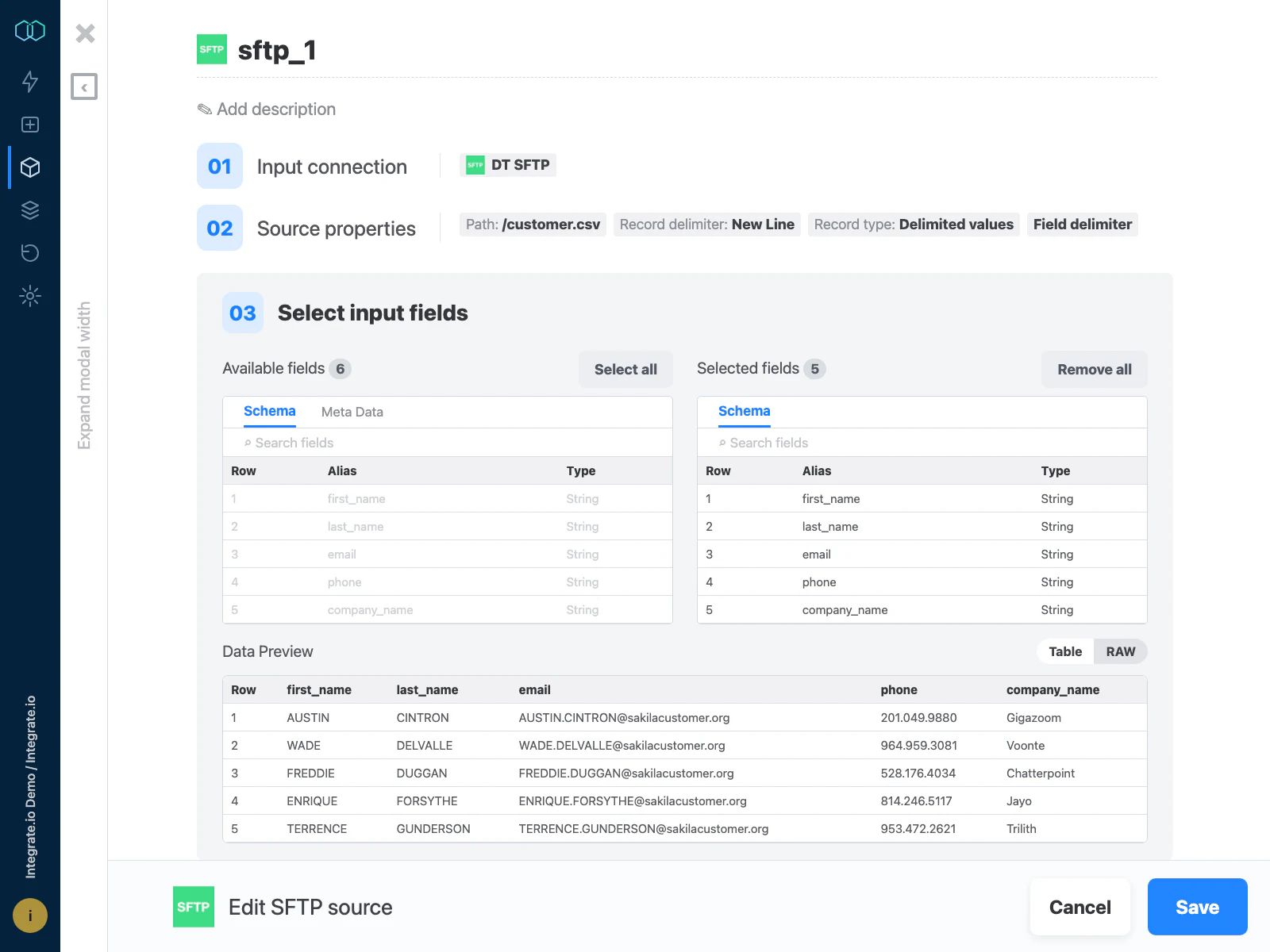Click email FREDDIE.DUGGAN@sakilacustomer.org

(x=626, y=773)
